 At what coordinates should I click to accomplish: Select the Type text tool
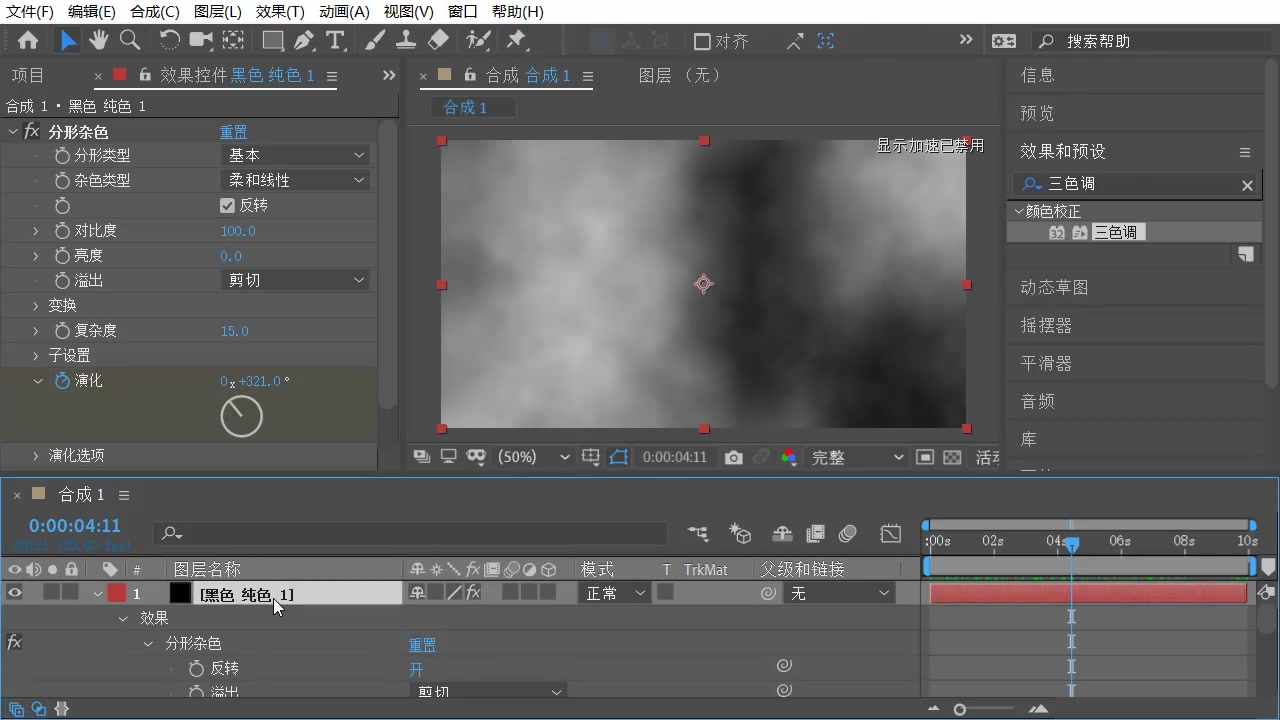click(x=335, y=40)
